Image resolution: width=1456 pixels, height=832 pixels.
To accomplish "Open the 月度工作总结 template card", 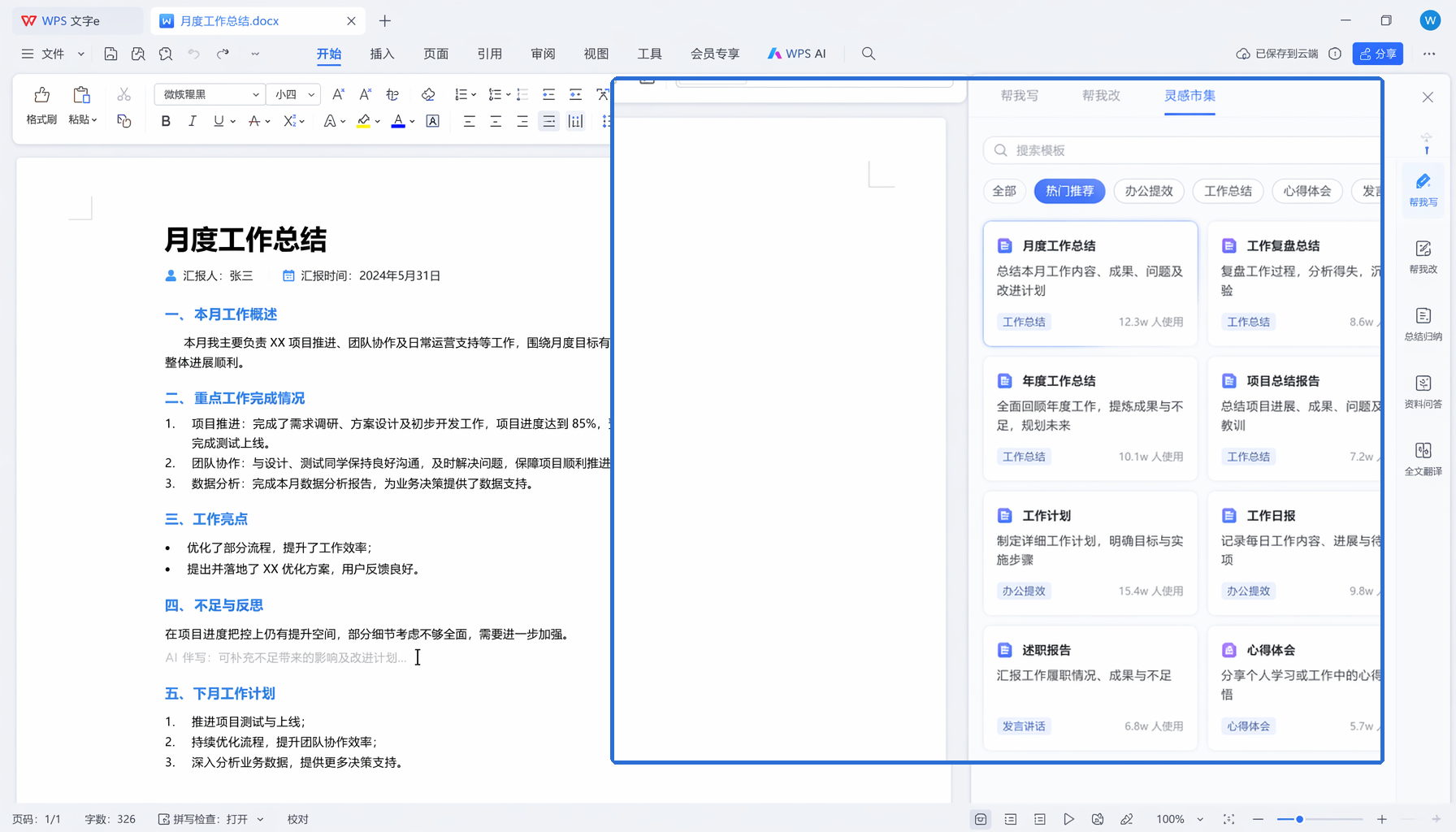I will (1090, 284).
